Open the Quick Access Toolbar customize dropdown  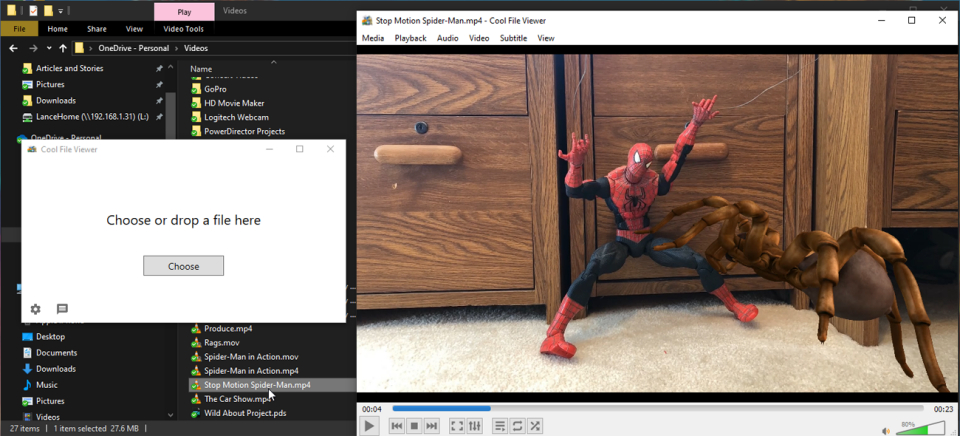pyautogui.click(x=59, y=11)
